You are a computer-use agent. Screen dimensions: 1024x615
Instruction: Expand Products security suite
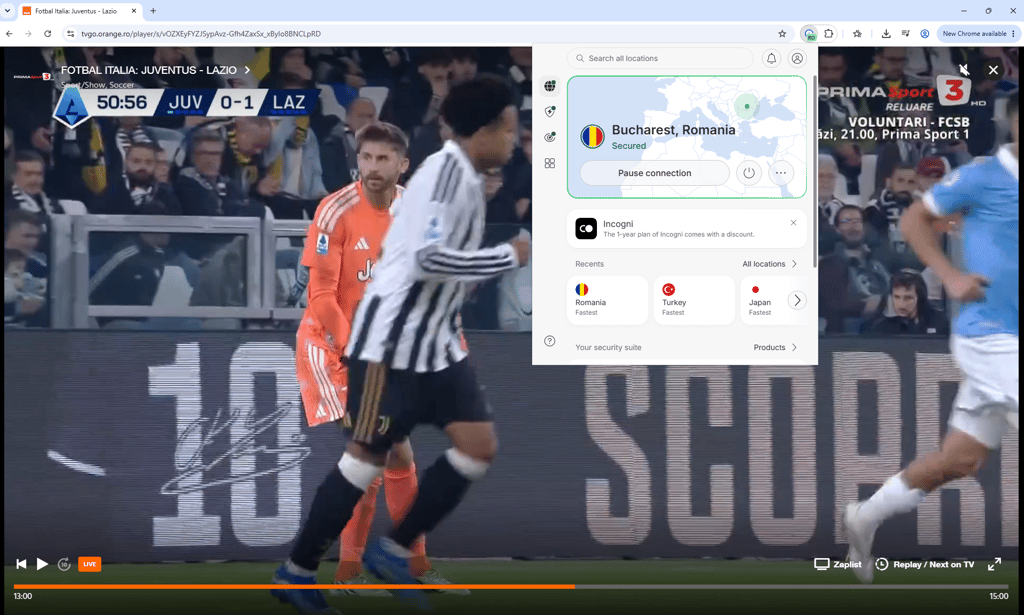[776, 347]
